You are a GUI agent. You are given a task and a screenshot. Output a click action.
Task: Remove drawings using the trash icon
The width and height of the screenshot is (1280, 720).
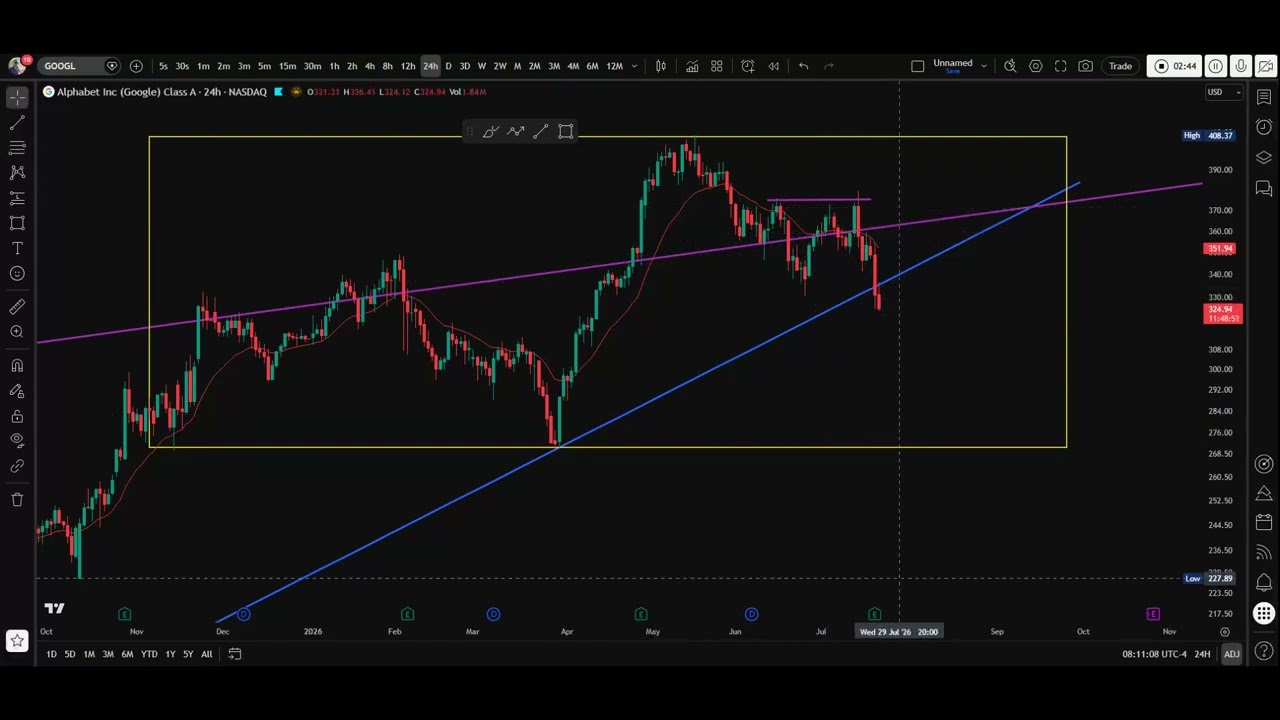pyautogui.click(x=17, y=499)
